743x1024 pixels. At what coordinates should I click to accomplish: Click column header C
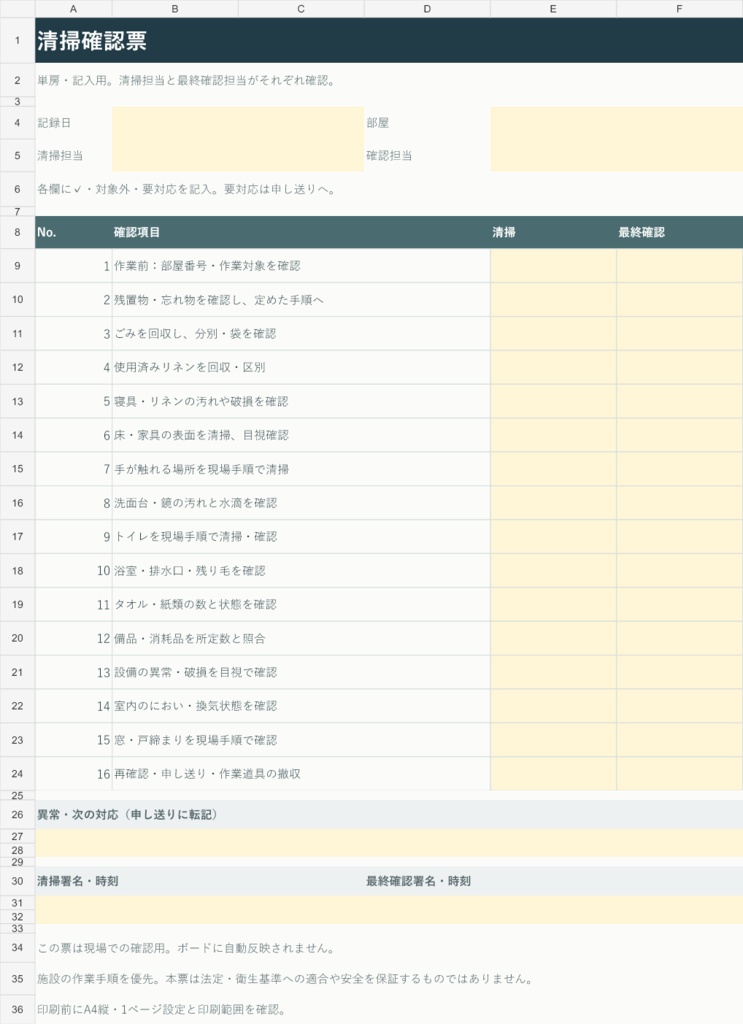click(301, 8)
